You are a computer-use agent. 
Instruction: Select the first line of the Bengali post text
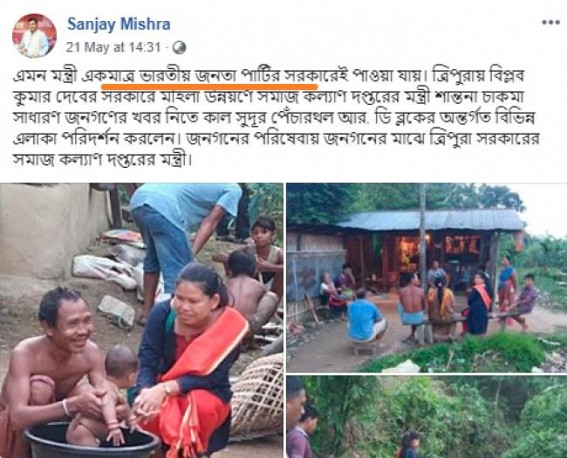pos(268,76)
